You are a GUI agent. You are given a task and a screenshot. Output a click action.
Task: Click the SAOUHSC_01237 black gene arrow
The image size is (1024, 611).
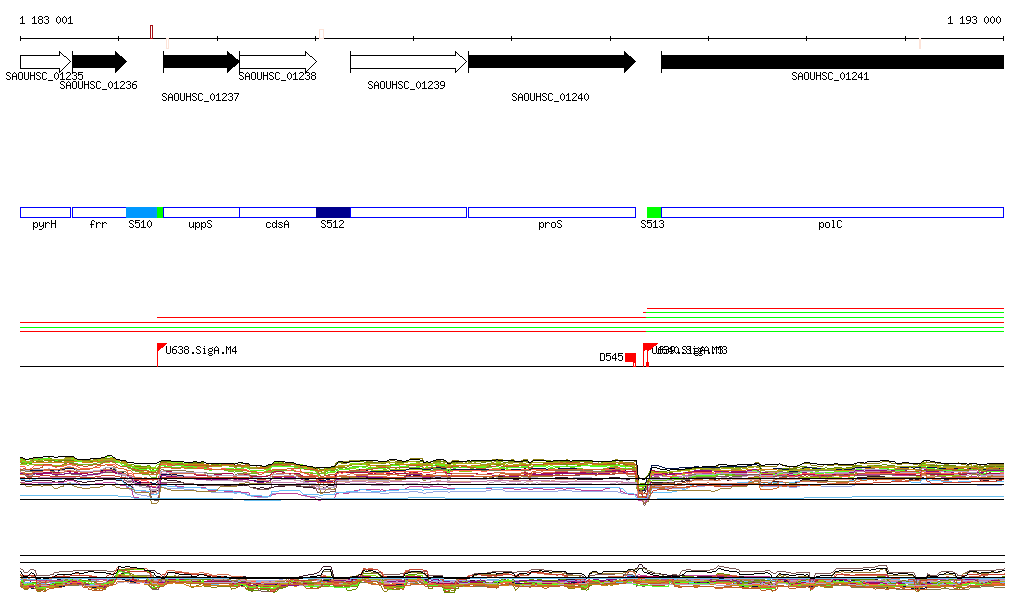pyautogui.click(x=201, y=62)
